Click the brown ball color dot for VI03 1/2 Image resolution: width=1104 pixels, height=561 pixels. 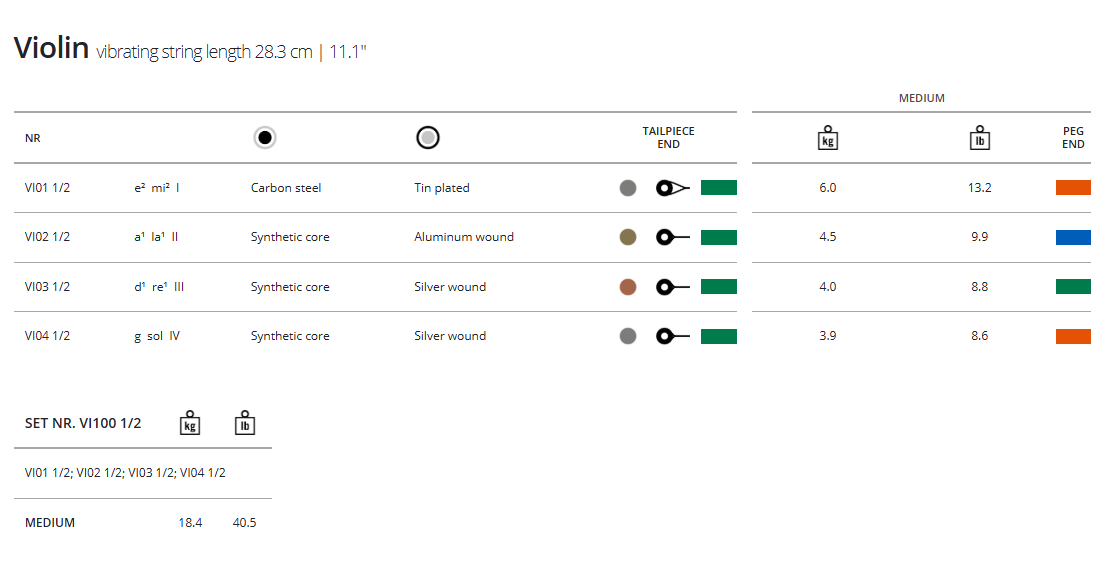[628, 287]
